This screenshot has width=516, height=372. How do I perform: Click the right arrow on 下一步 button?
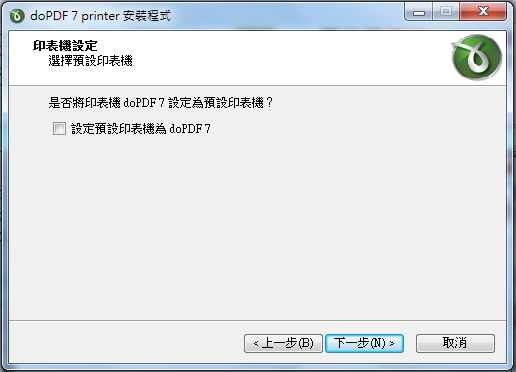coord(392,344)
